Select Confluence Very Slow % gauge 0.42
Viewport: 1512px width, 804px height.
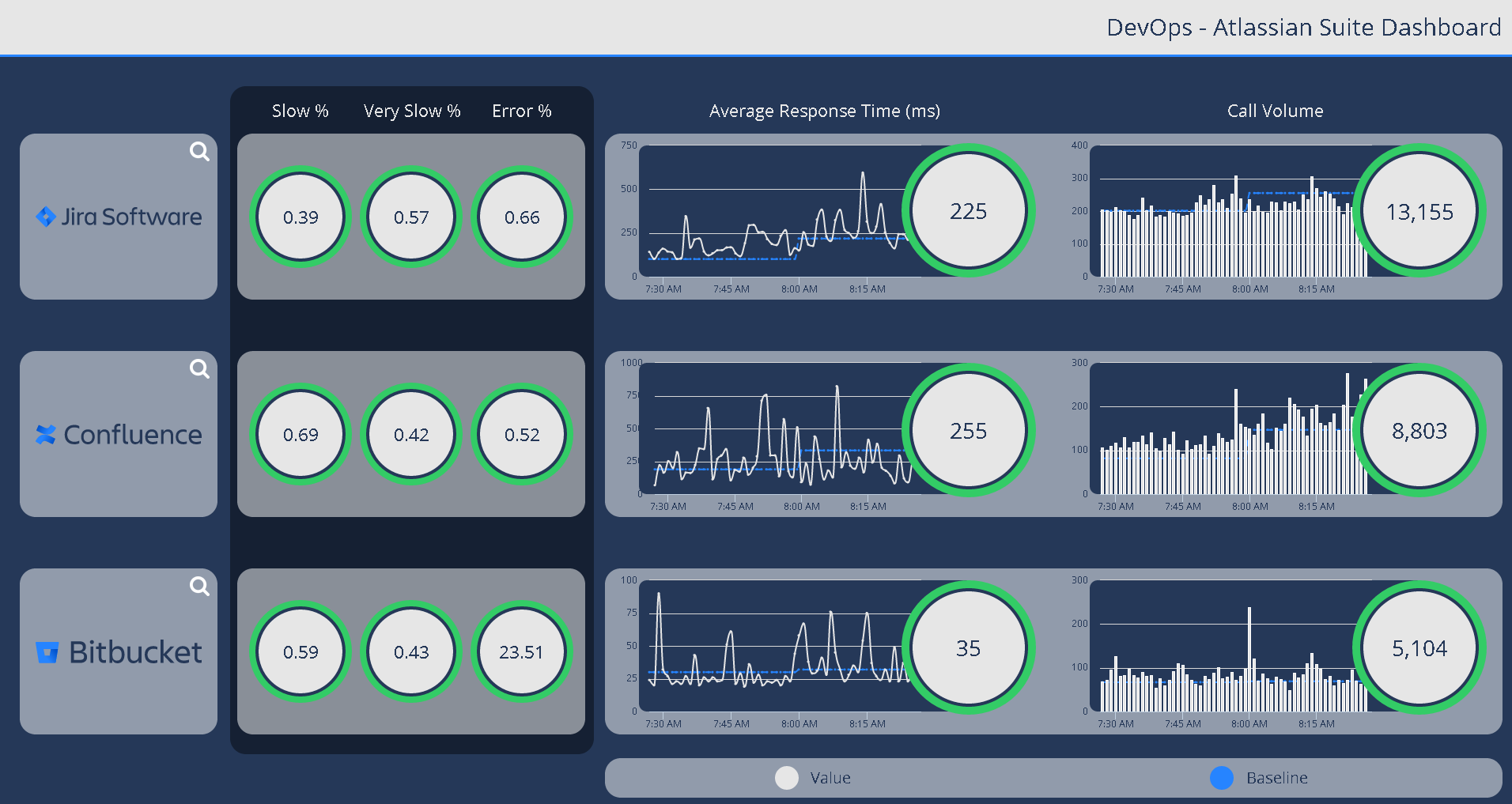[x=411, y=434]
